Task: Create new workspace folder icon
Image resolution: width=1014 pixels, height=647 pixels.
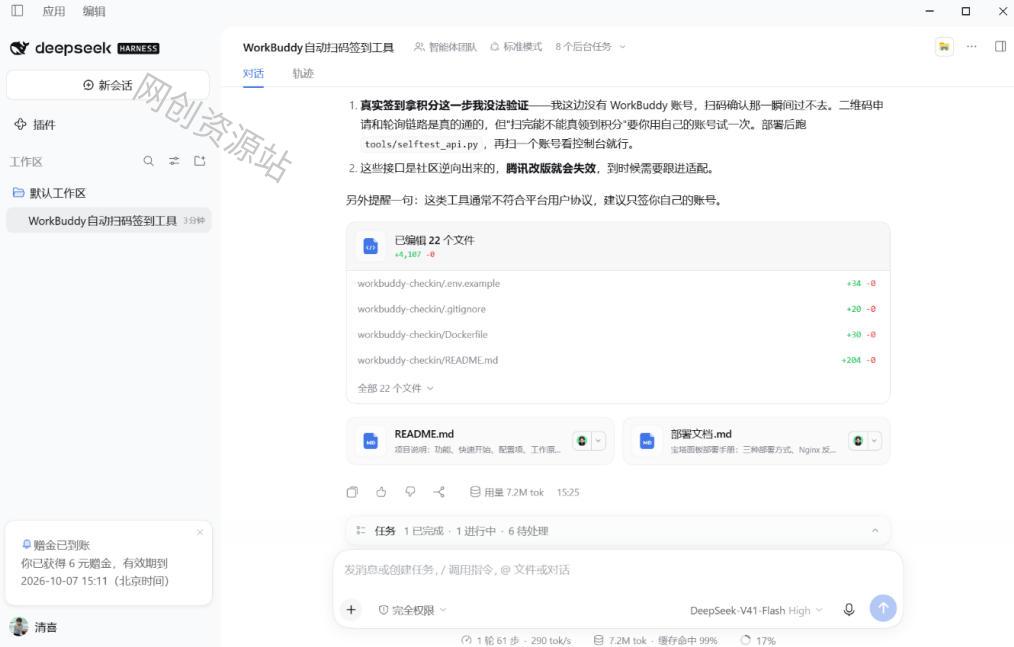Action: pos(200,161)
